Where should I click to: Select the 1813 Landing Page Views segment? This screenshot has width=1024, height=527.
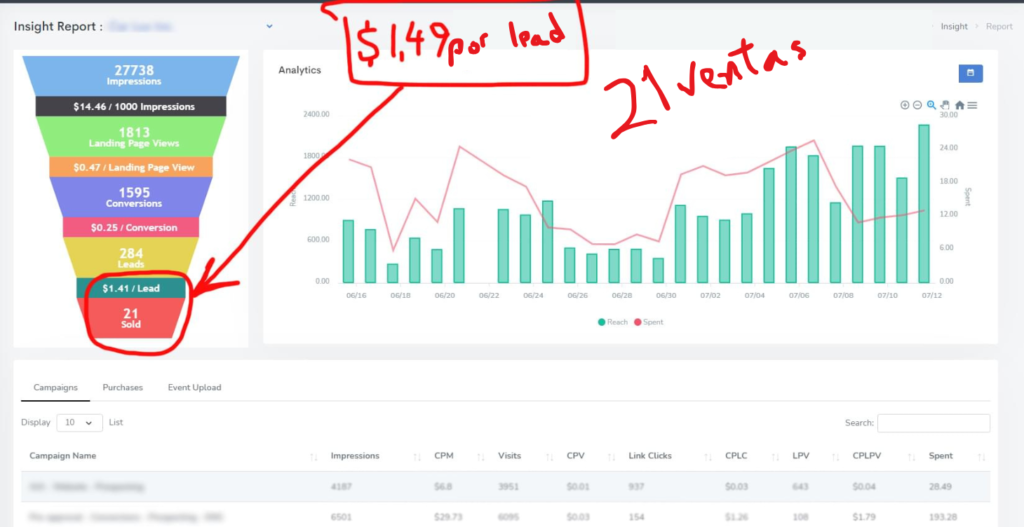pyautogui.click(x=131, y=136)
